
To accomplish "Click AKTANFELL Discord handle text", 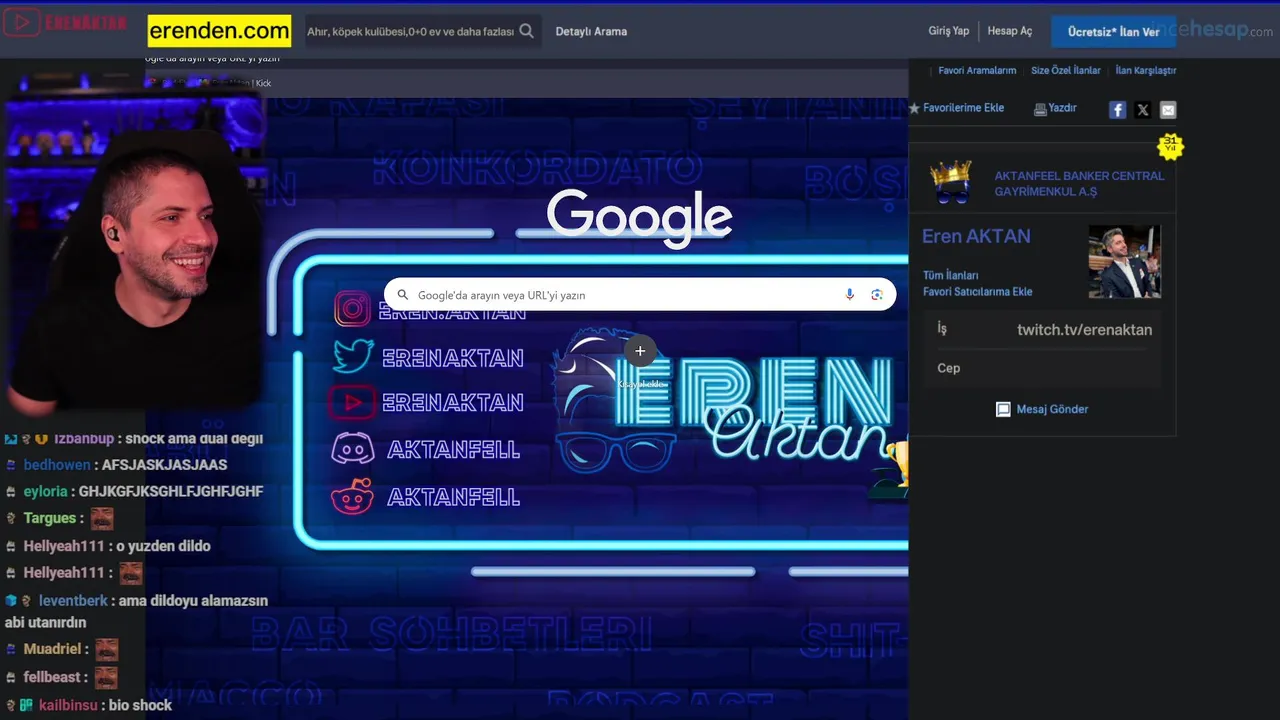I will coord(453,450).
